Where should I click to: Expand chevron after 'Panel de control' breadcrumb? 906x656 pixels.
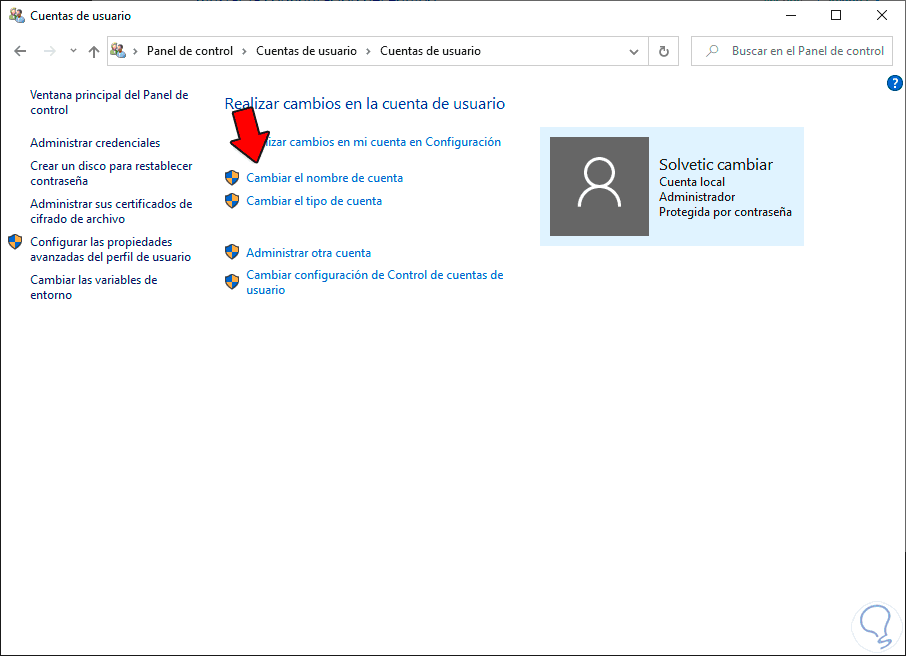[244, 51]
